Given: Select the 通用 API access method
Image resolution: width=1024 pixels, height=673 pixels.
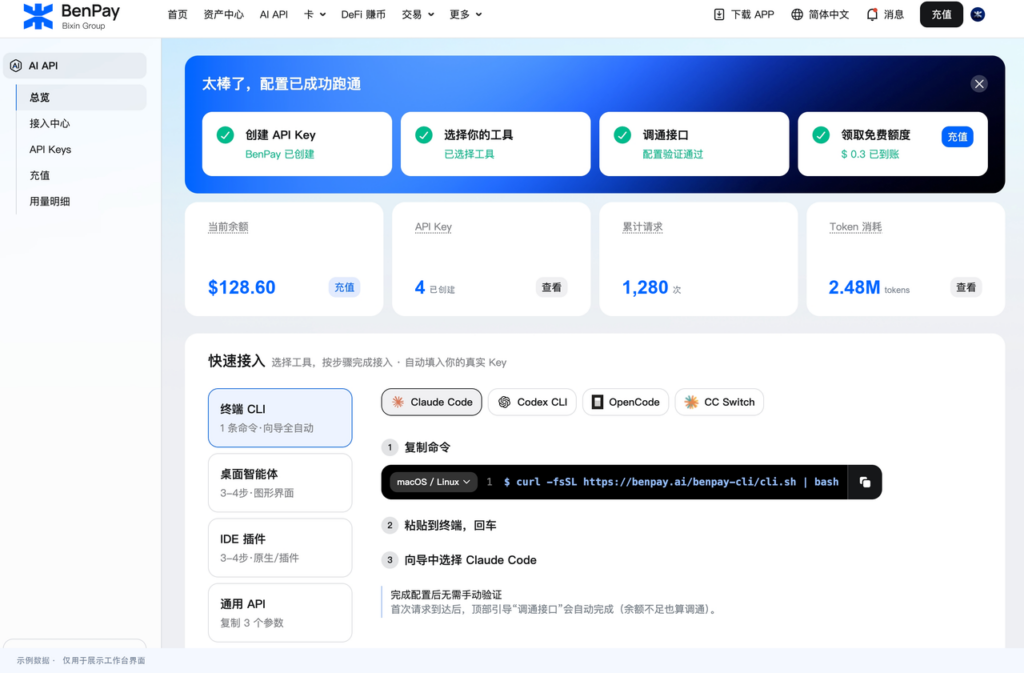Looking at the screenshot, I should coord(280,613).
